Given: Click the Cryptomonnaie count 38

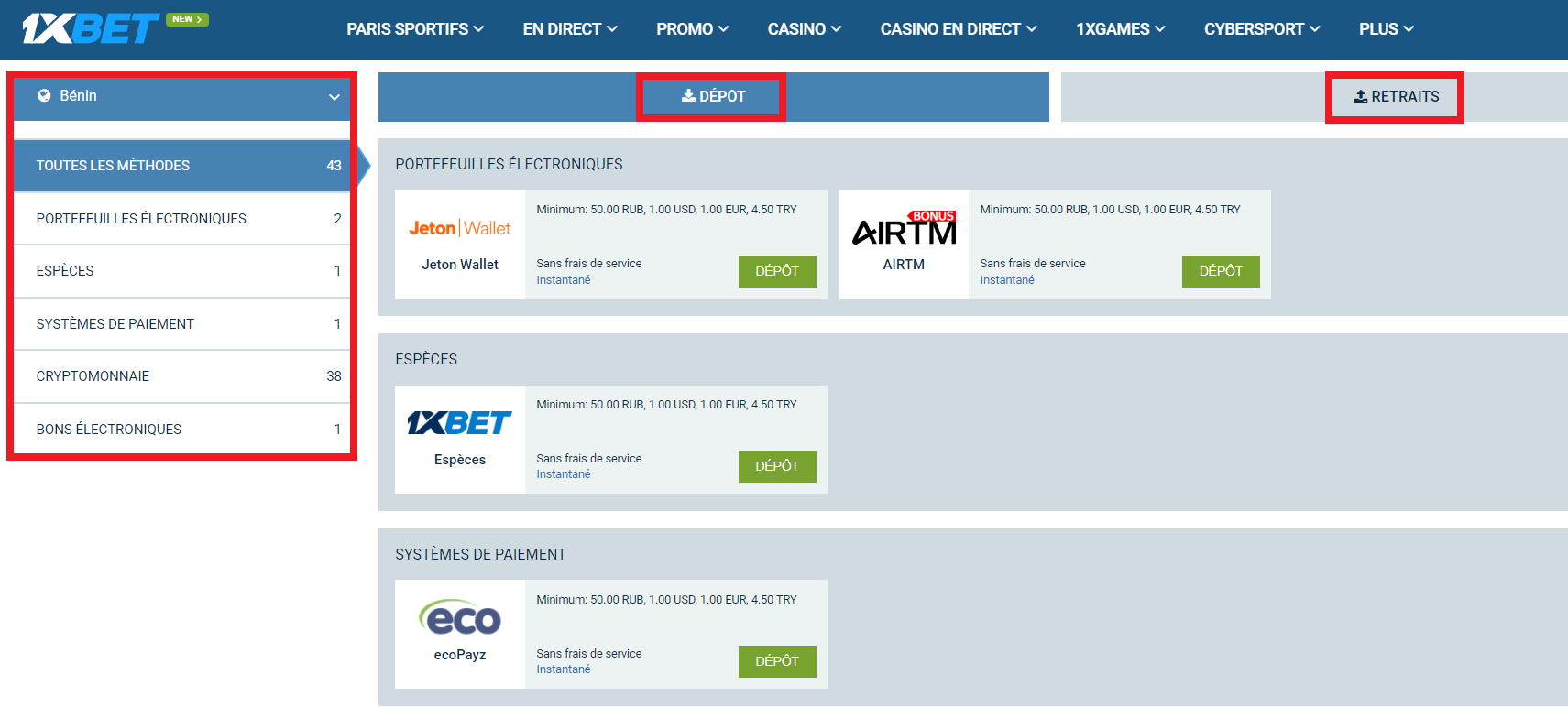Looking at the screenshot, I should [x=334, y=376].
